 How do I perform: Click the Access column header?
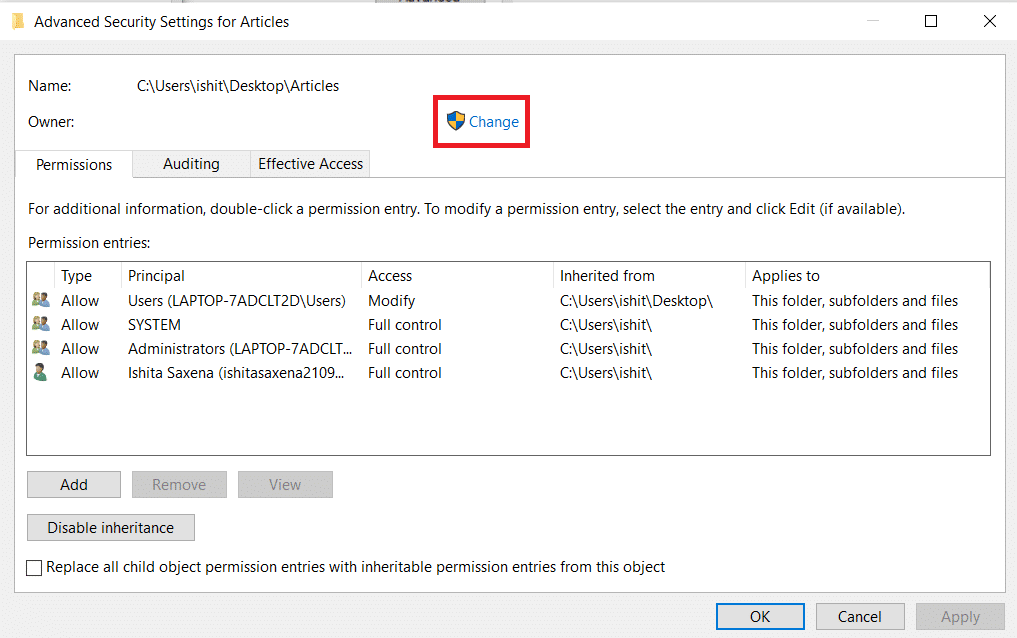[x=390, y=275]
